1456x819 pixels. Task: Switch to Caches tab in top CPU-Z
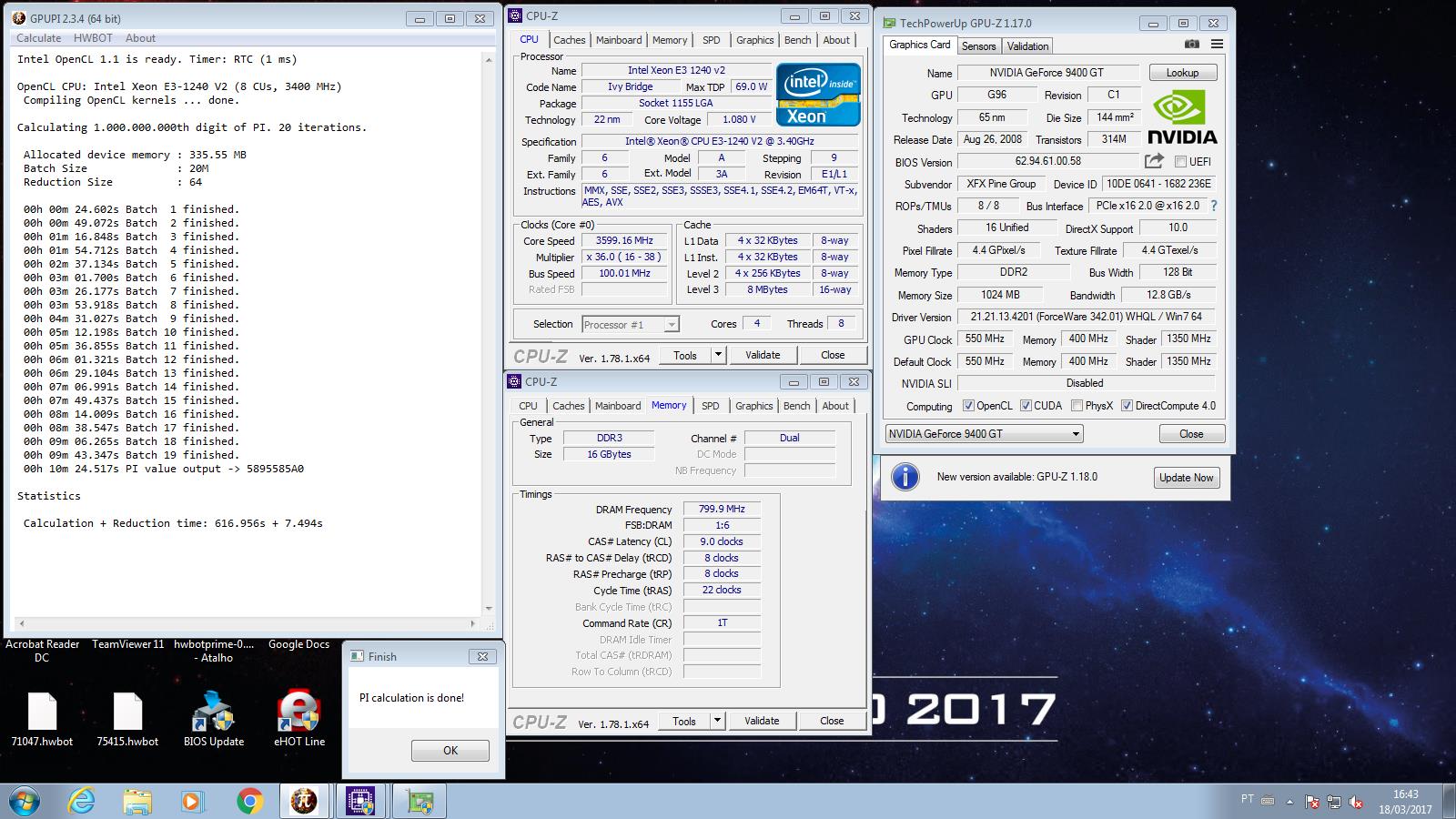pos(570,40)
